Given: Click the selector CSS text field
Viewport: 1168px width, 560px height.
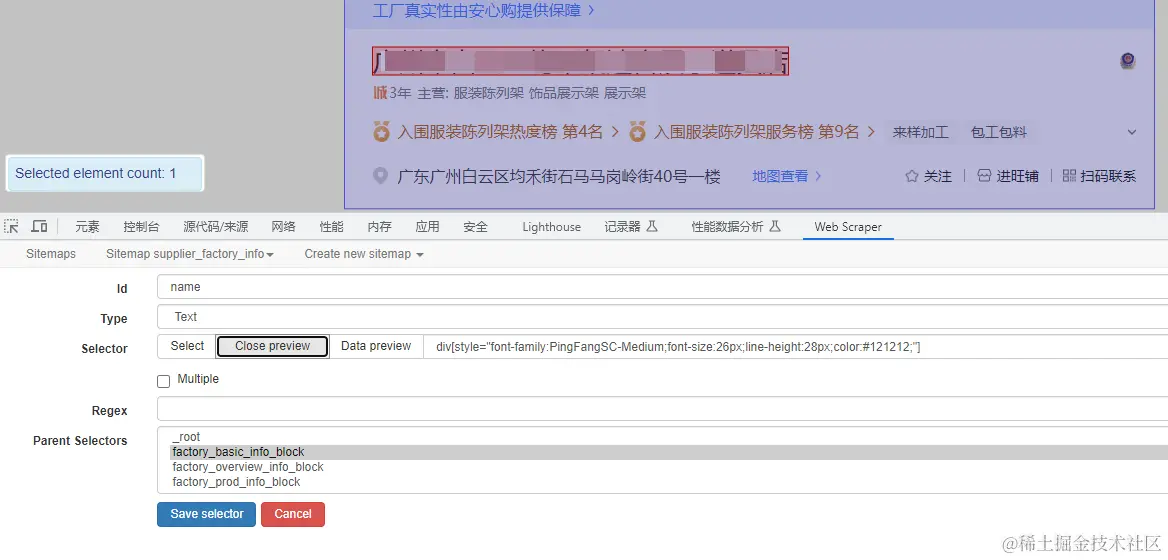Looking at the screenshot, I should (795, 346).
